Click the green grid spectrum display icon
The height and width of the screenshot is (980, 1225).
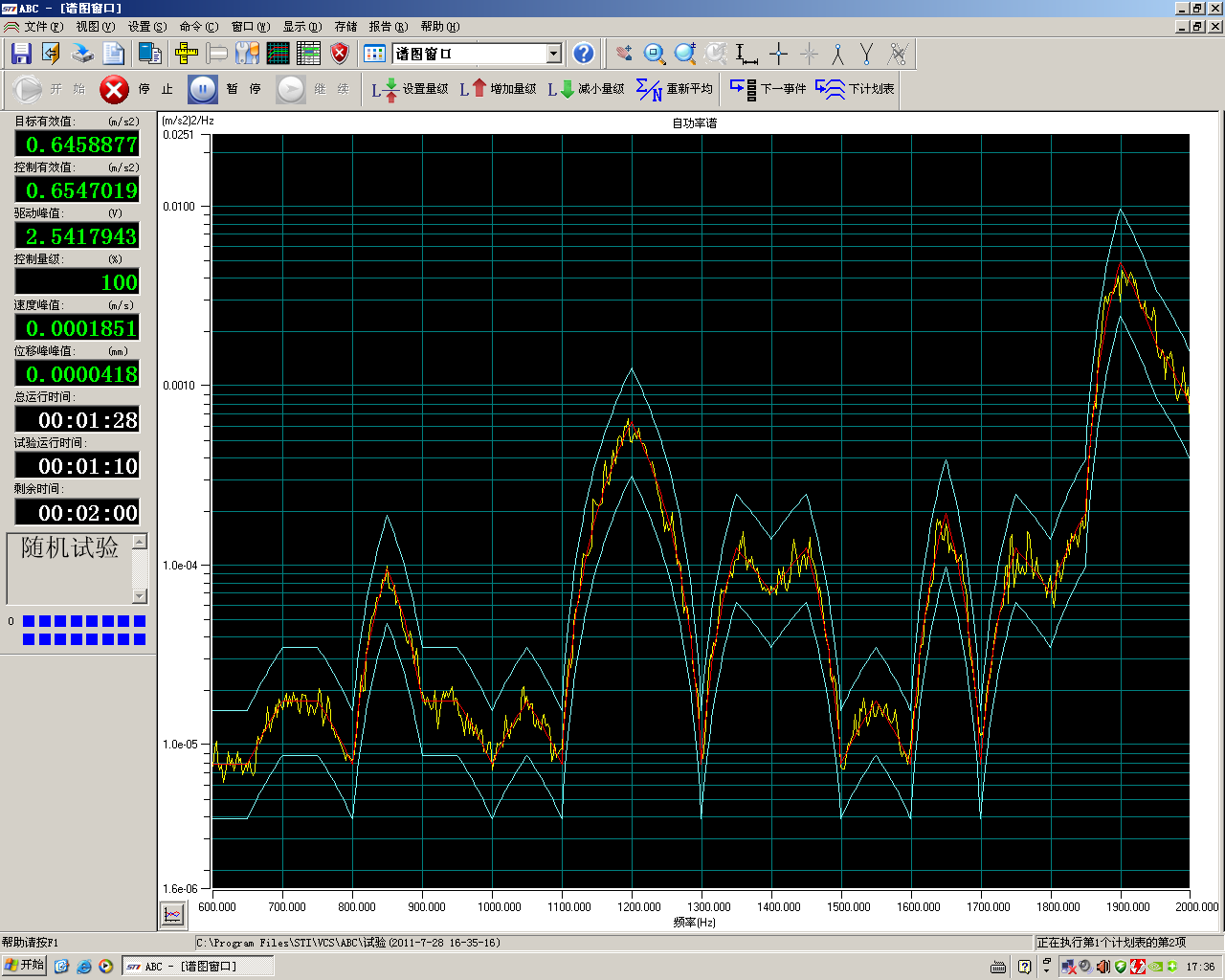tap(278, 54)
